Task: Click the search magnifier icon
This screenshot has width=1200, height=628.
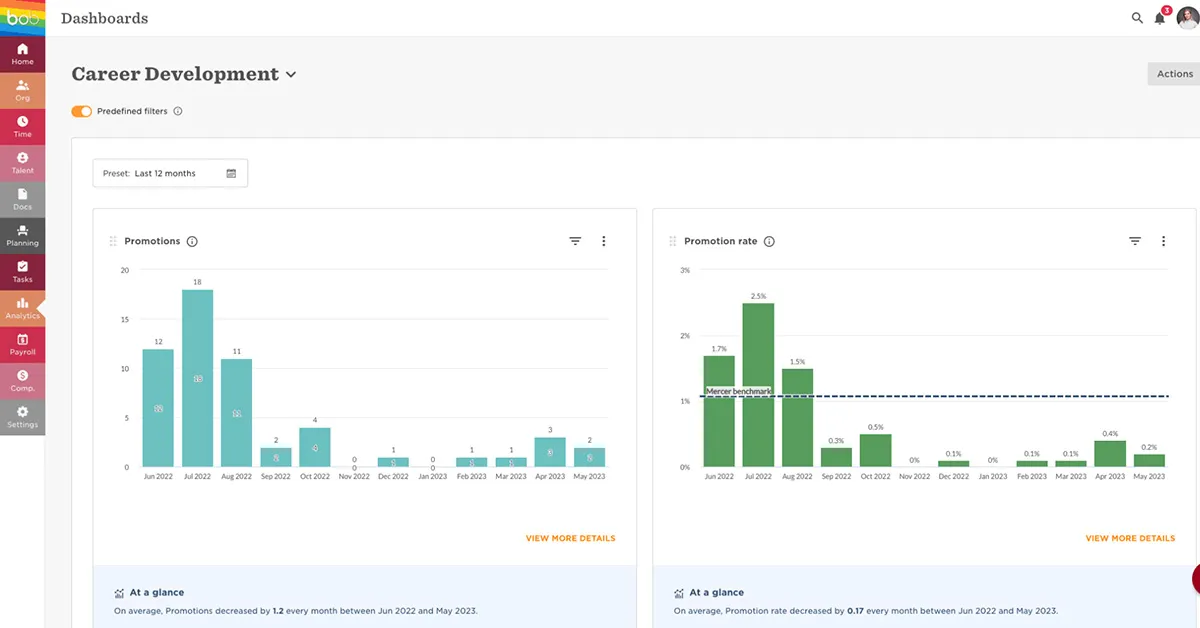Action: [x=1137, y=18]
